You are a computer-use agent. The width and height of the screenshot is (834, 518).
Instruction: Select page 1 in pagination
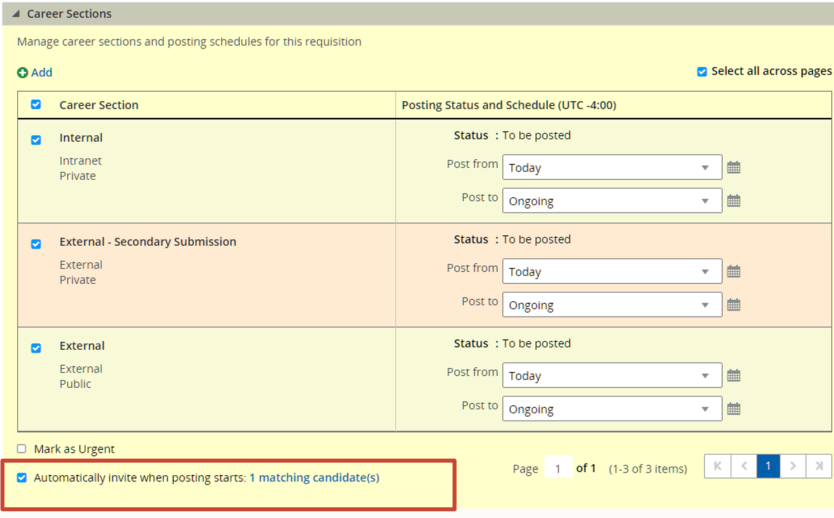tap(768, 466)
